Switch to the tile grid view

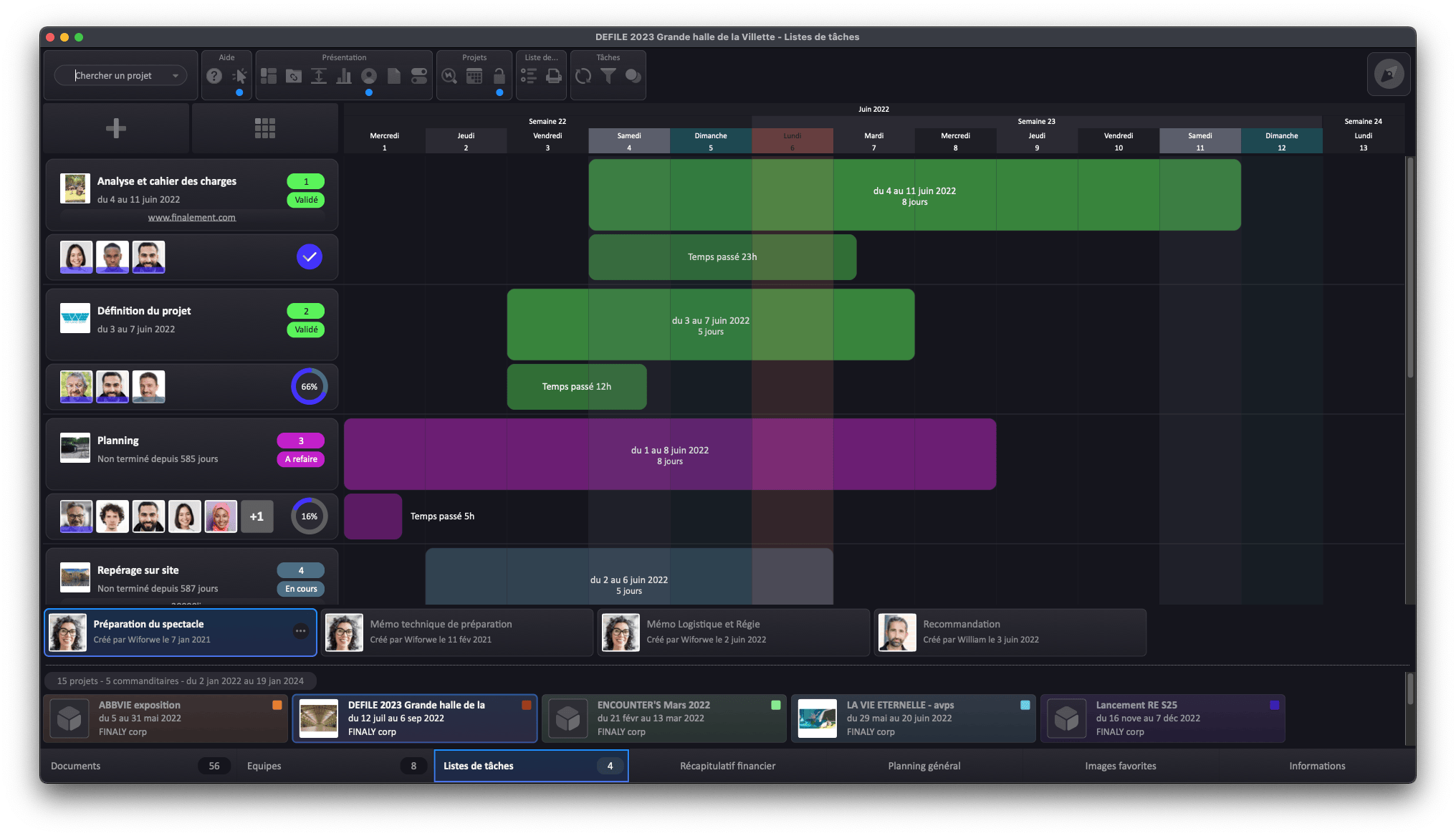tap(265, 128)
